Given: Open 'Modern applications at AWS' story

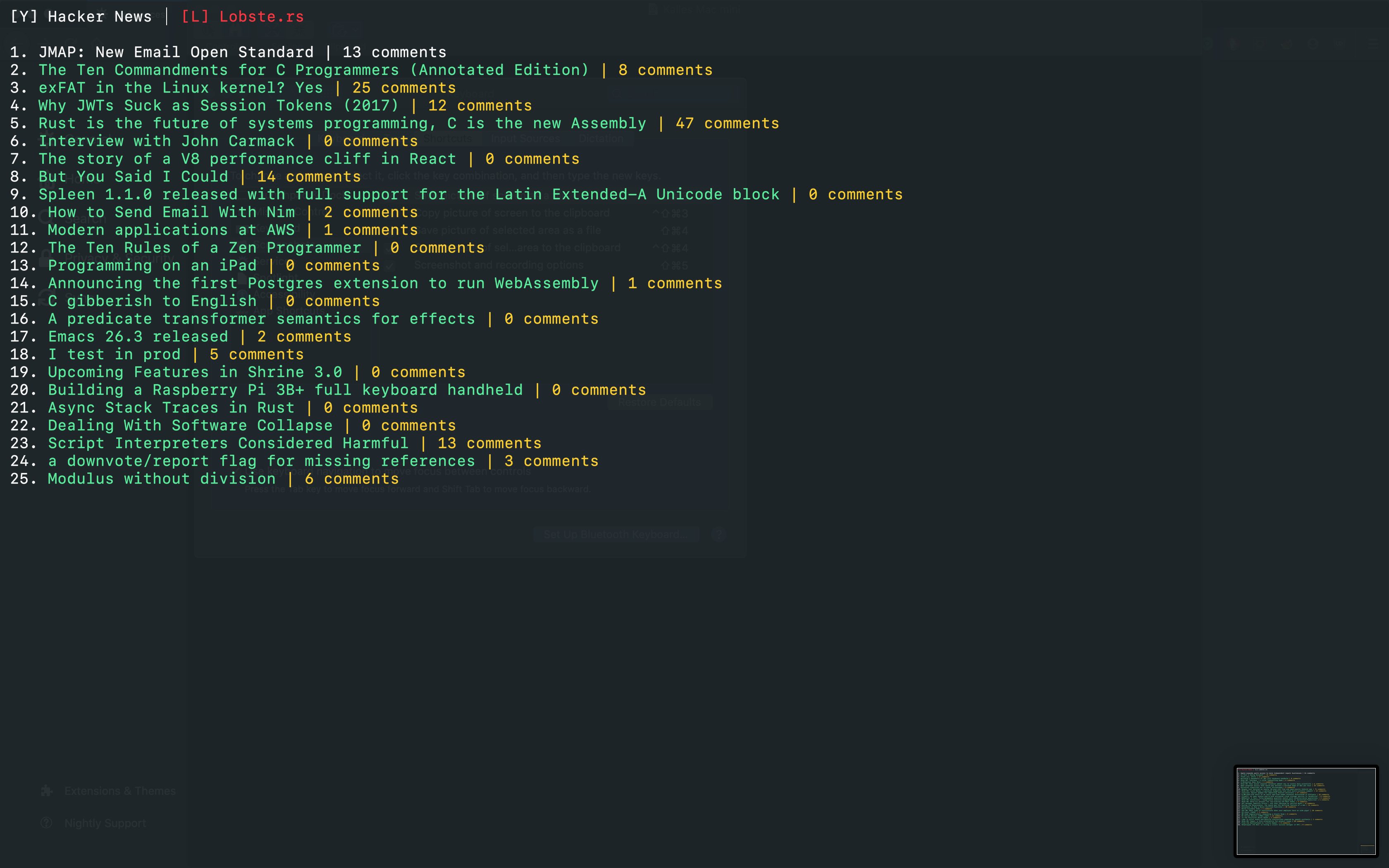Looking at the screenshot, I should point(171,230).
